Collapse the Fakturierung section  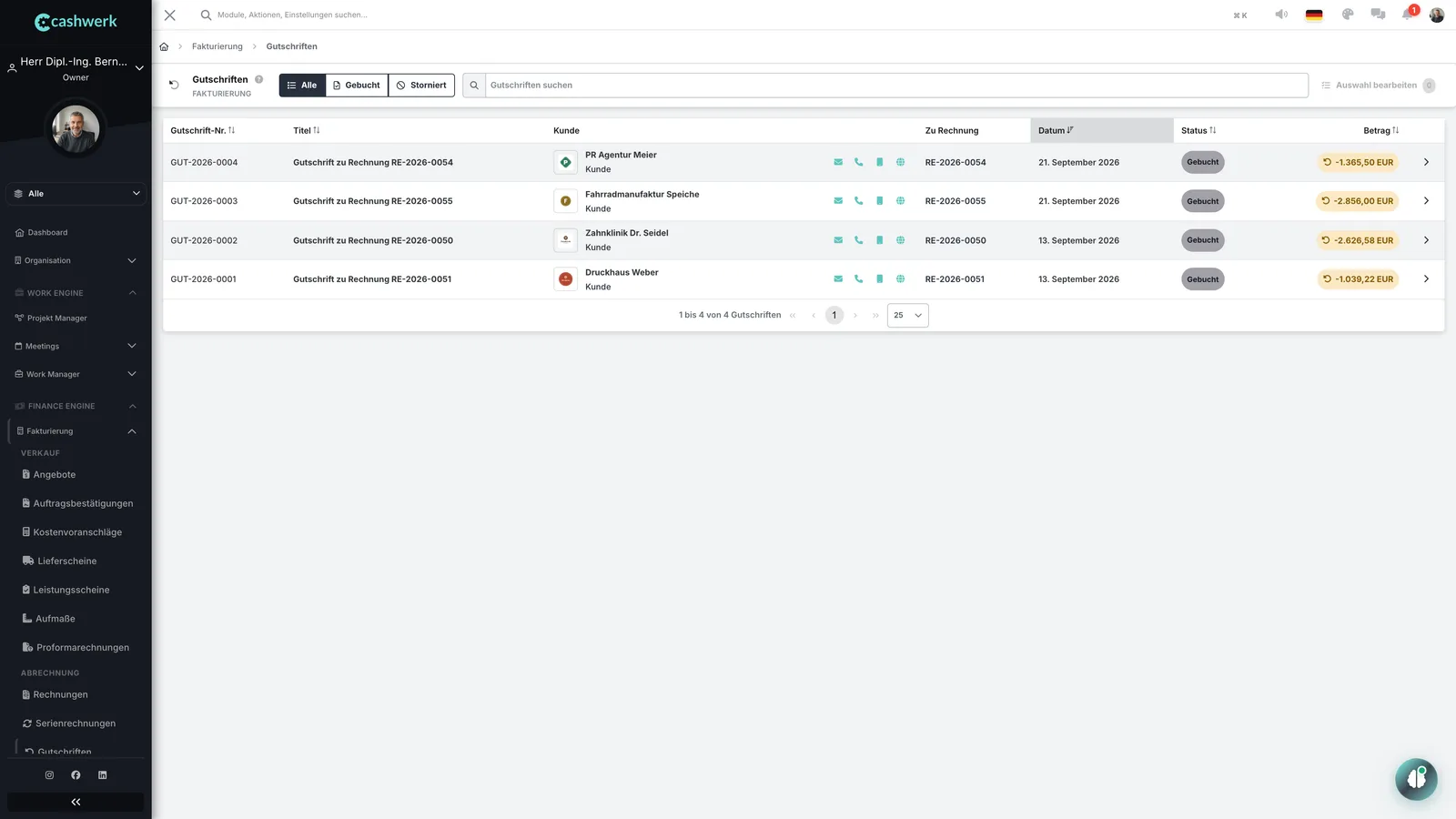132,431
